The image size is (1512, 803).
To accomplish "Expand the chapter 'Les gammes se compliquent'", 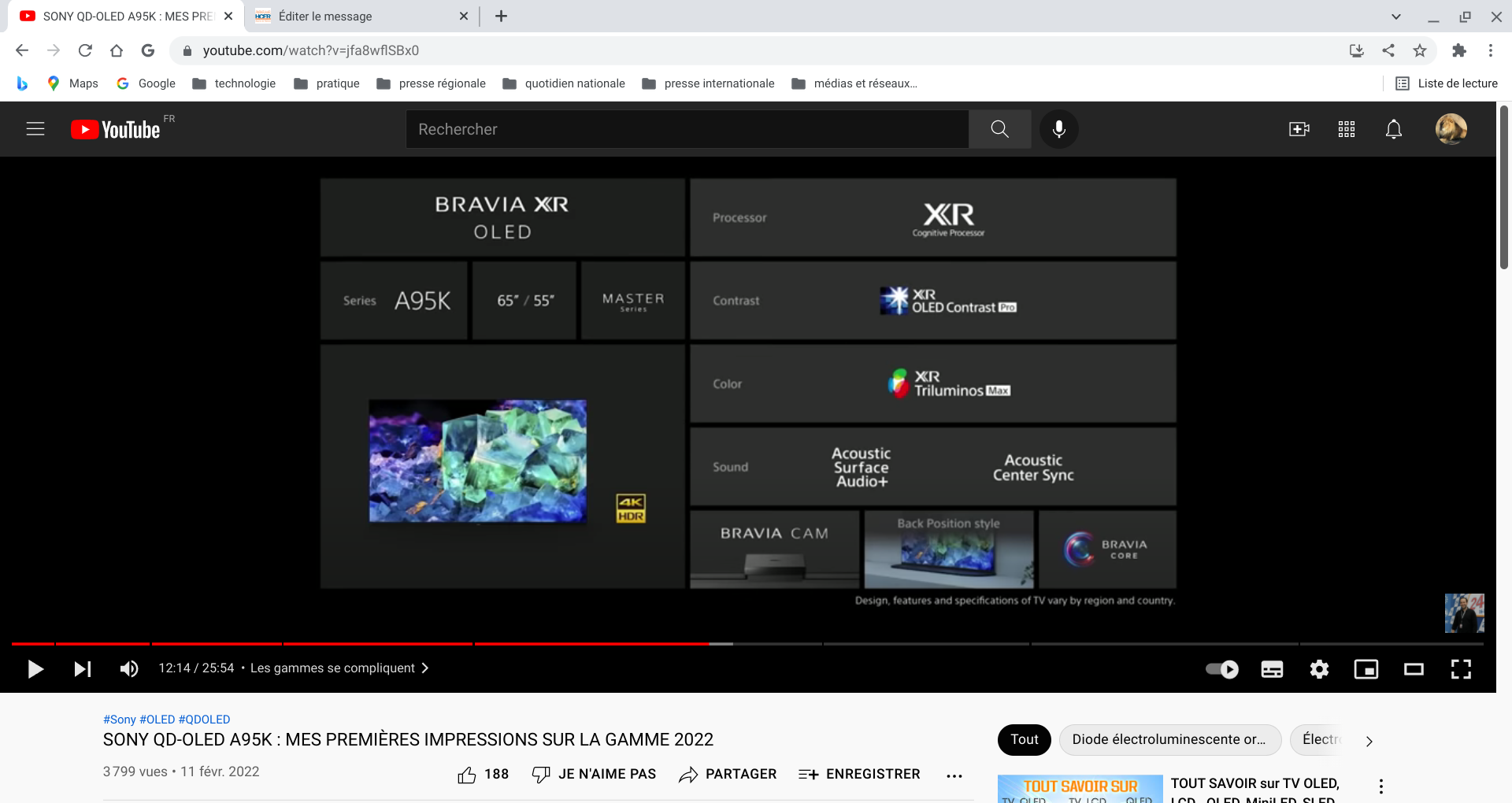I will pyautogui.click(x=339, y=668).
